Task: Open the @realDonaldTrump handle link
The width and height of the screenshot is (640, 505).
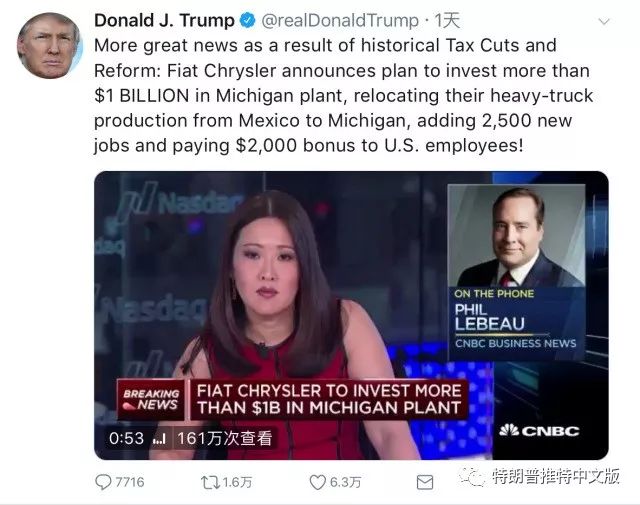Action: point(340,20)
